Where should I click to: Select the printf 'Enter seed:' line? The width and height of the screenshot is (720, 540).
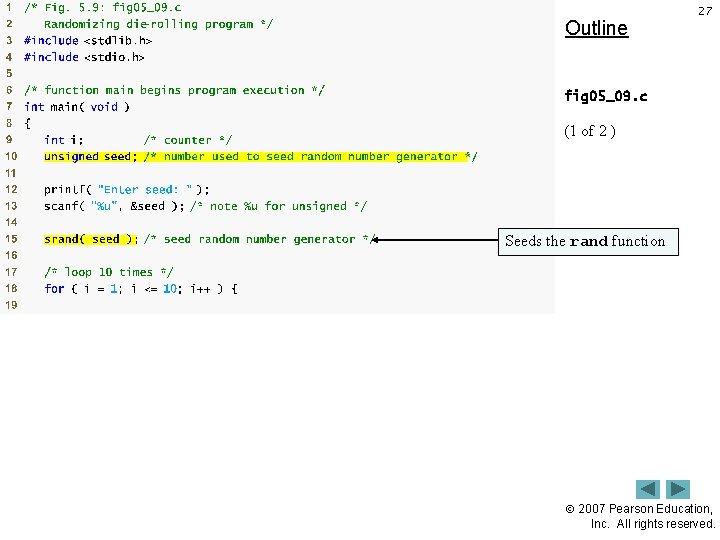coord(127,190)
